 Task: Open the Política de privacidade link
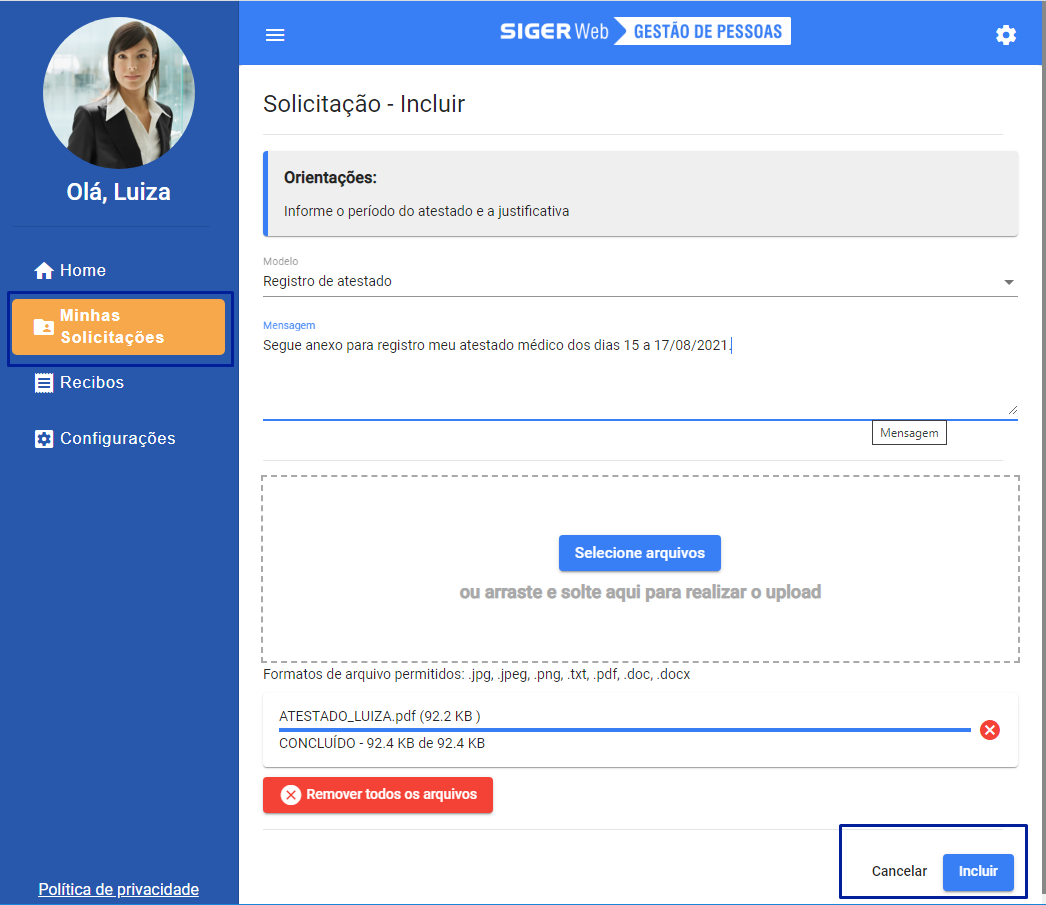point(119,889)
